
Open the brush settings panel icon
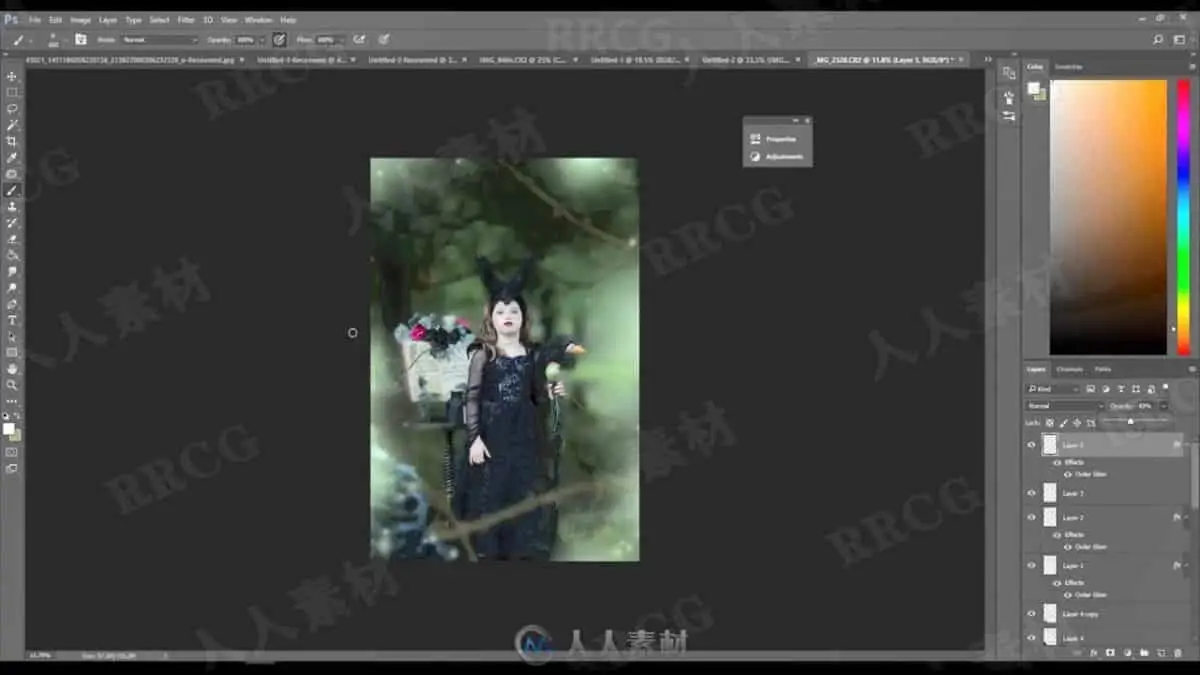80,40
